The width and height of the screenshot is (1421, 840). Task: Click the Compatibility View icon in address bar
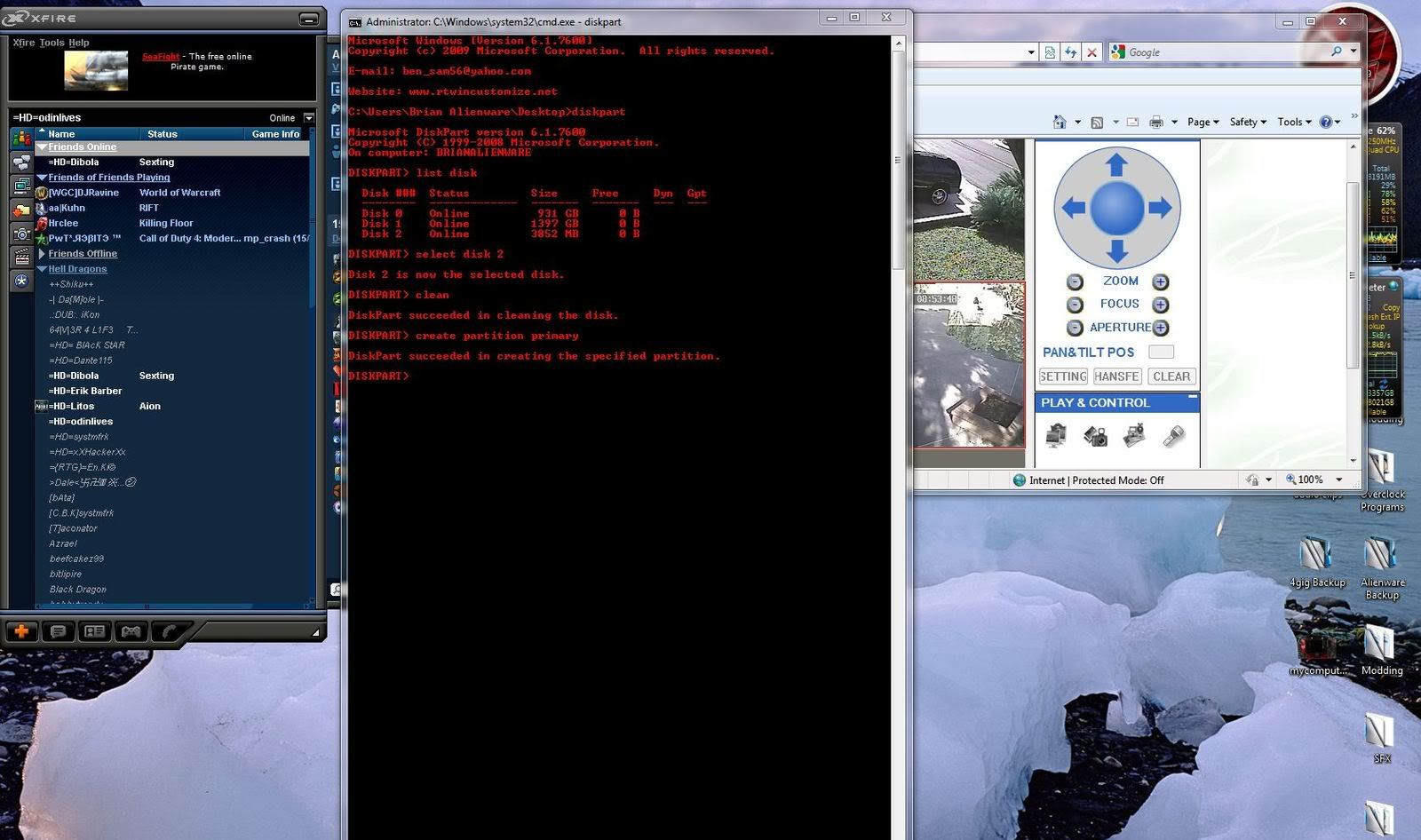1050,52
